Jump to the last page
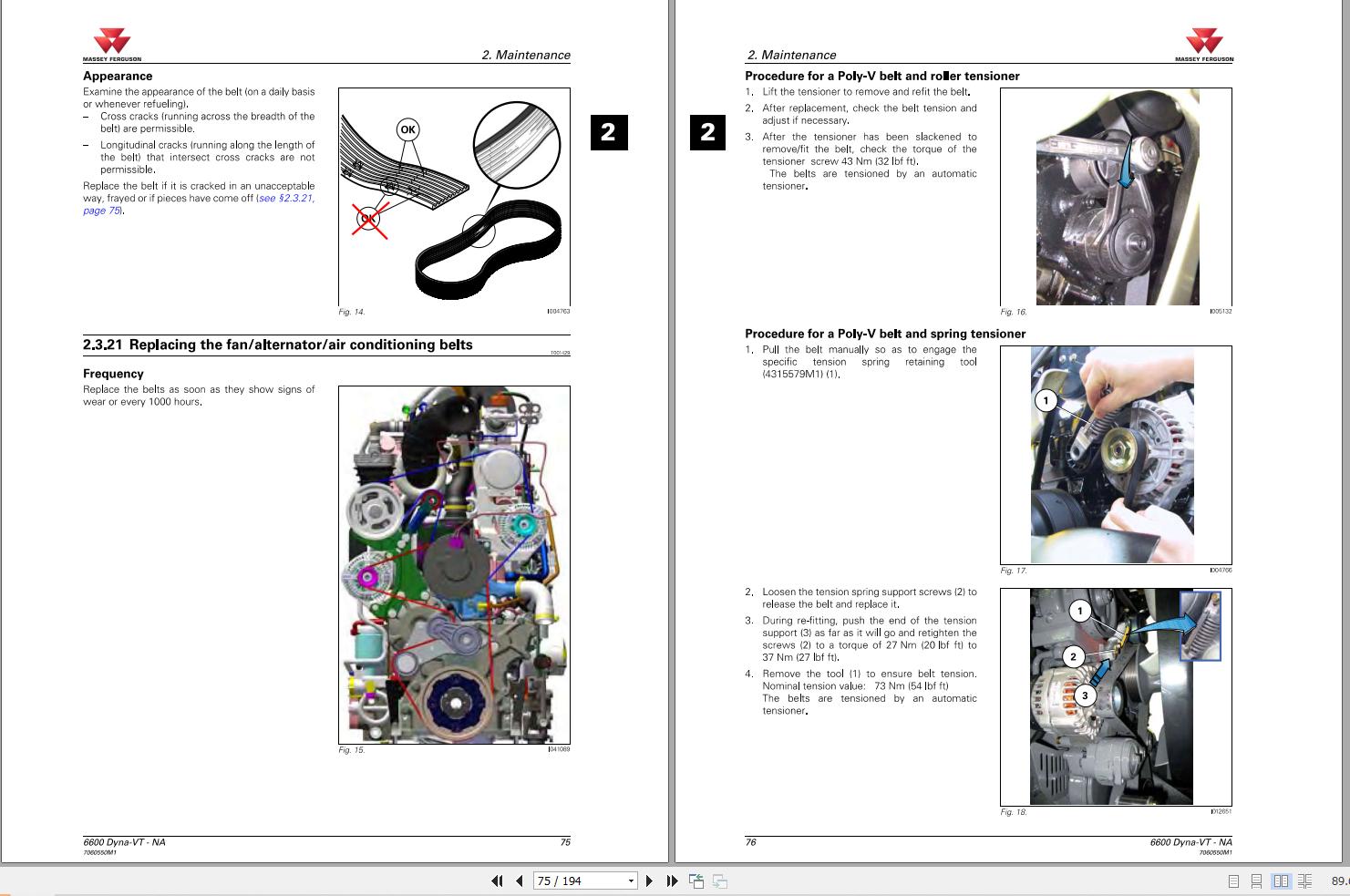1350x896 pixels. click(x=672, y=881)
